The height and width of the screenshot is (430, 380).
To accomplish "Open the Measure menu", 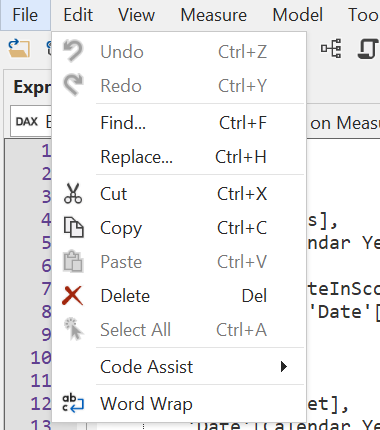I will point(213,15).
